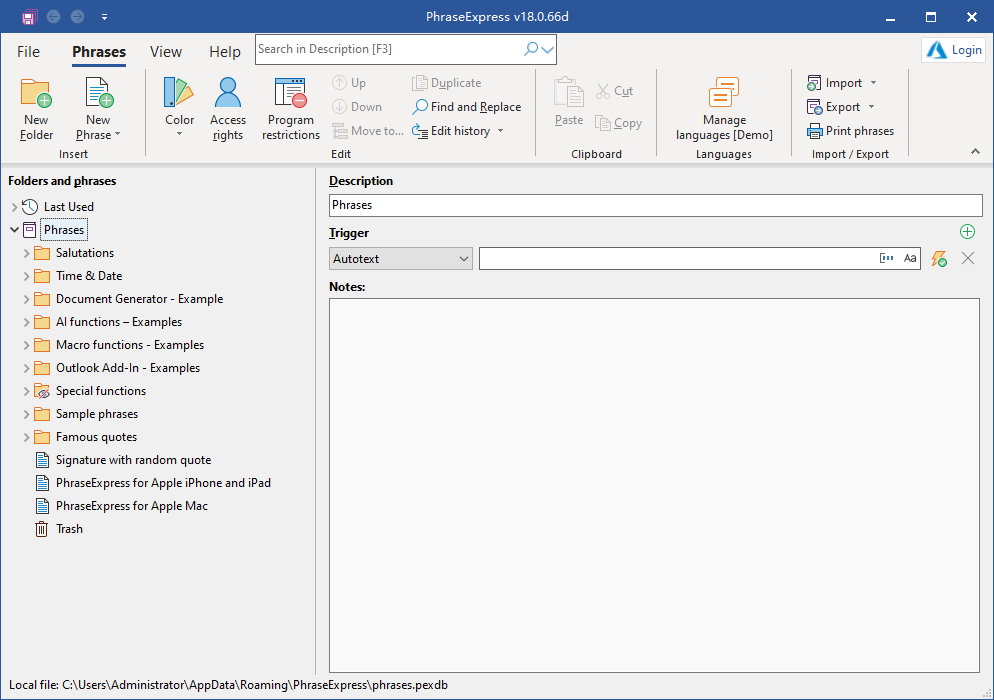Screen dimensions: 994x700
Task: Click the Print phrases icon
Action: click(x=815, y=131)
